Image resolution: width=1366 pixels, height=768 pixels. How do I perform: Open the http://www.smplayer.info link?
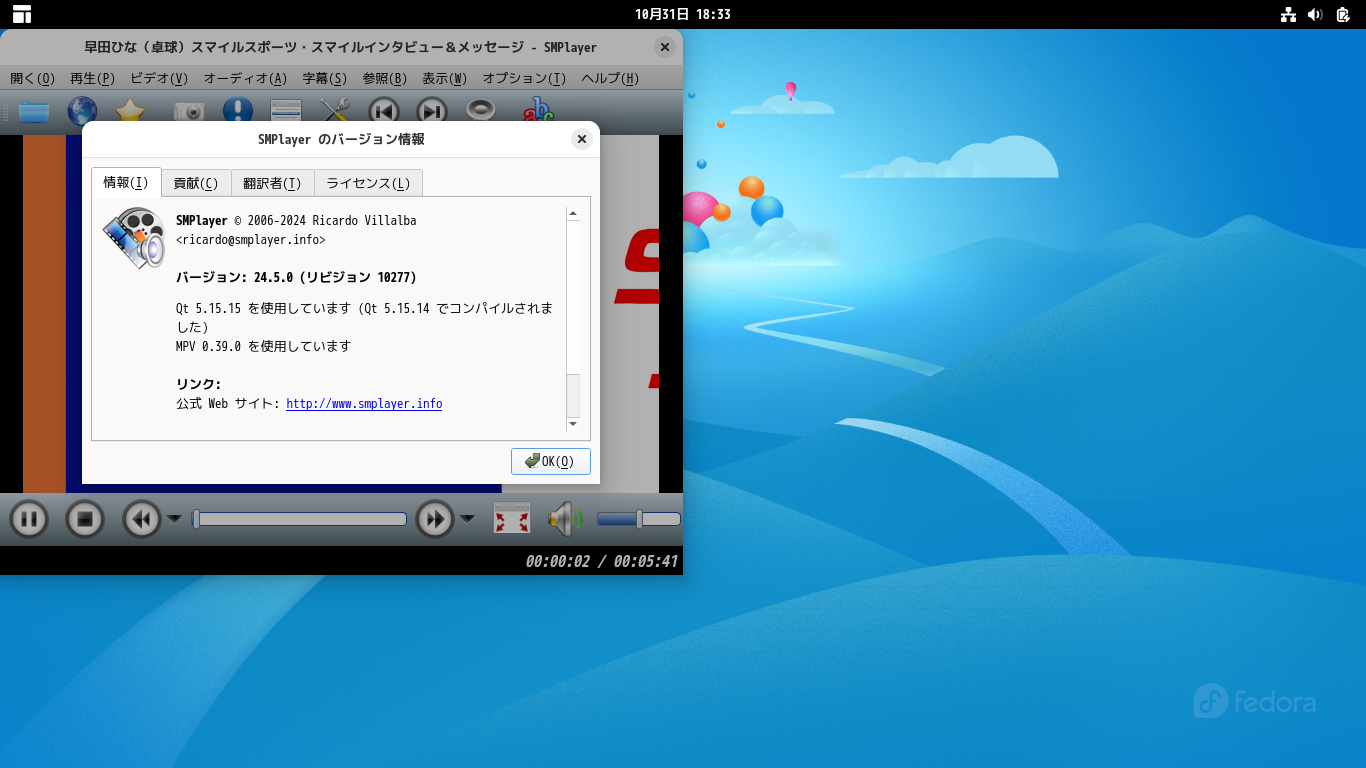(x=364, y=404)
